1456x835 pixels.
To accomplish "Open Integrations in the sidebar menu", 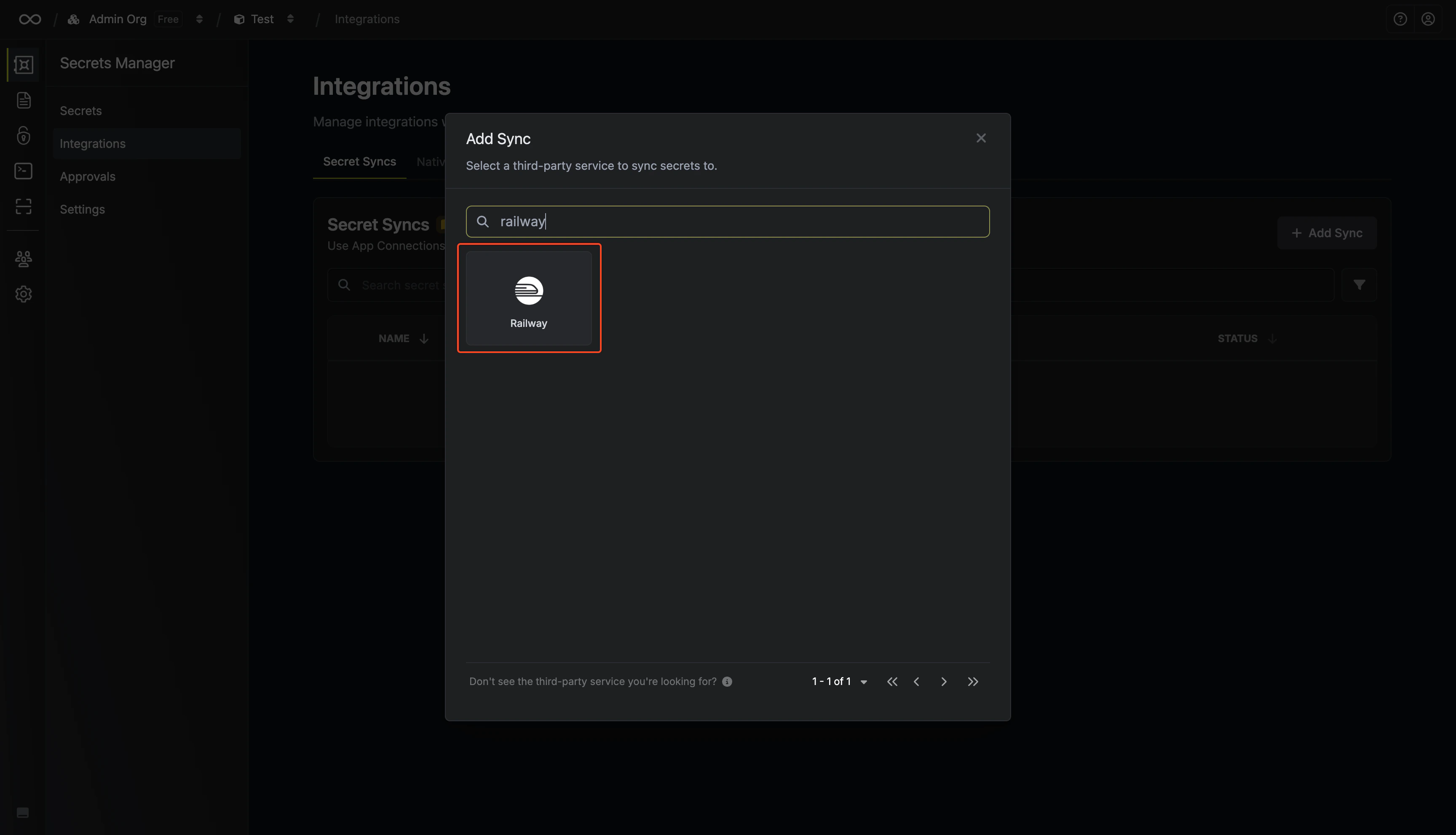I will [147, 143].
